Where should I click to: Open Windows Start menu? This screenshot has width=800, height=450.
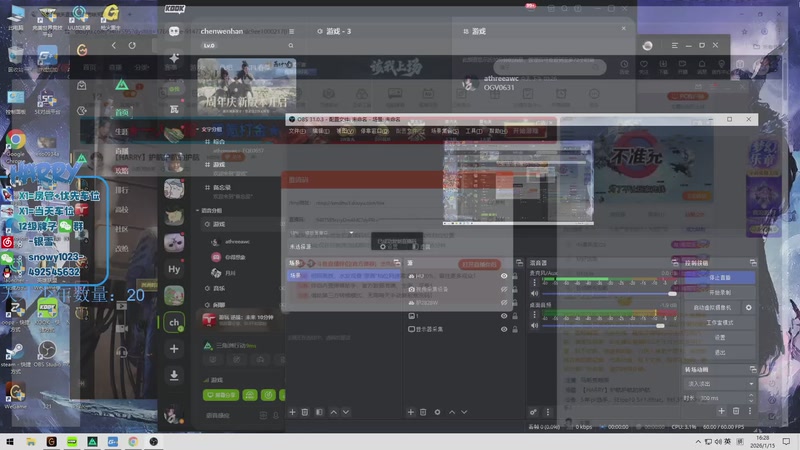point(10,442)
